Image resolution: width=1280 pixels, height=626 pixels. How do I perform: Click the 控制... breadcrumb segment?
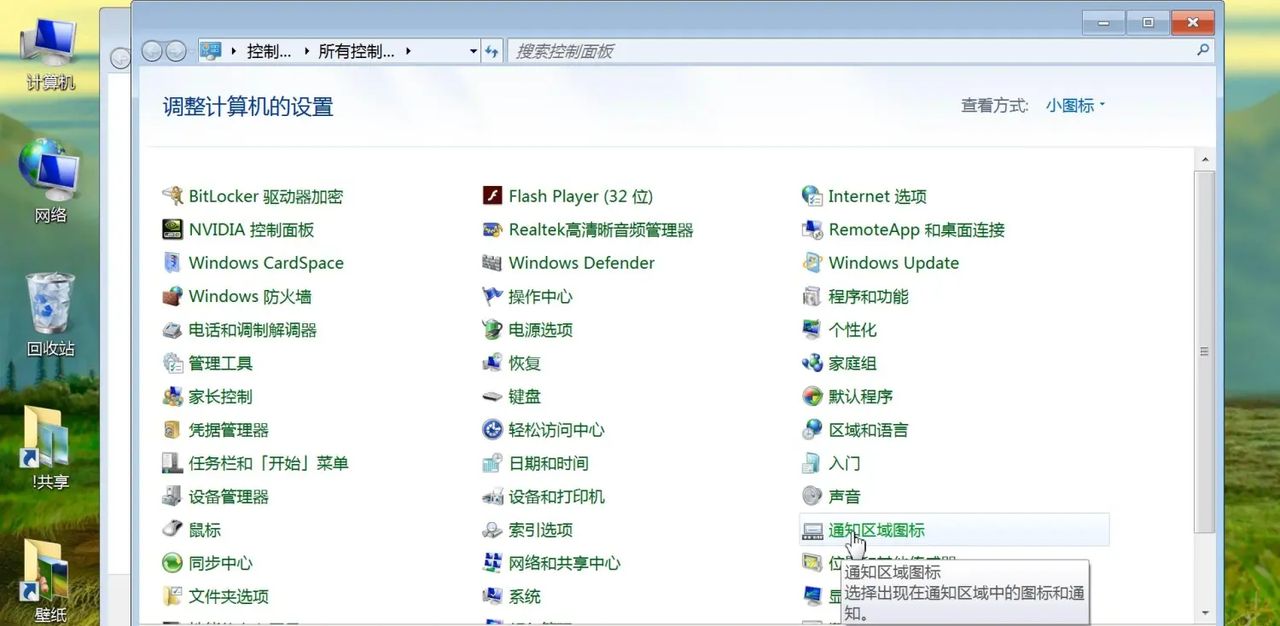click(269, 51)
